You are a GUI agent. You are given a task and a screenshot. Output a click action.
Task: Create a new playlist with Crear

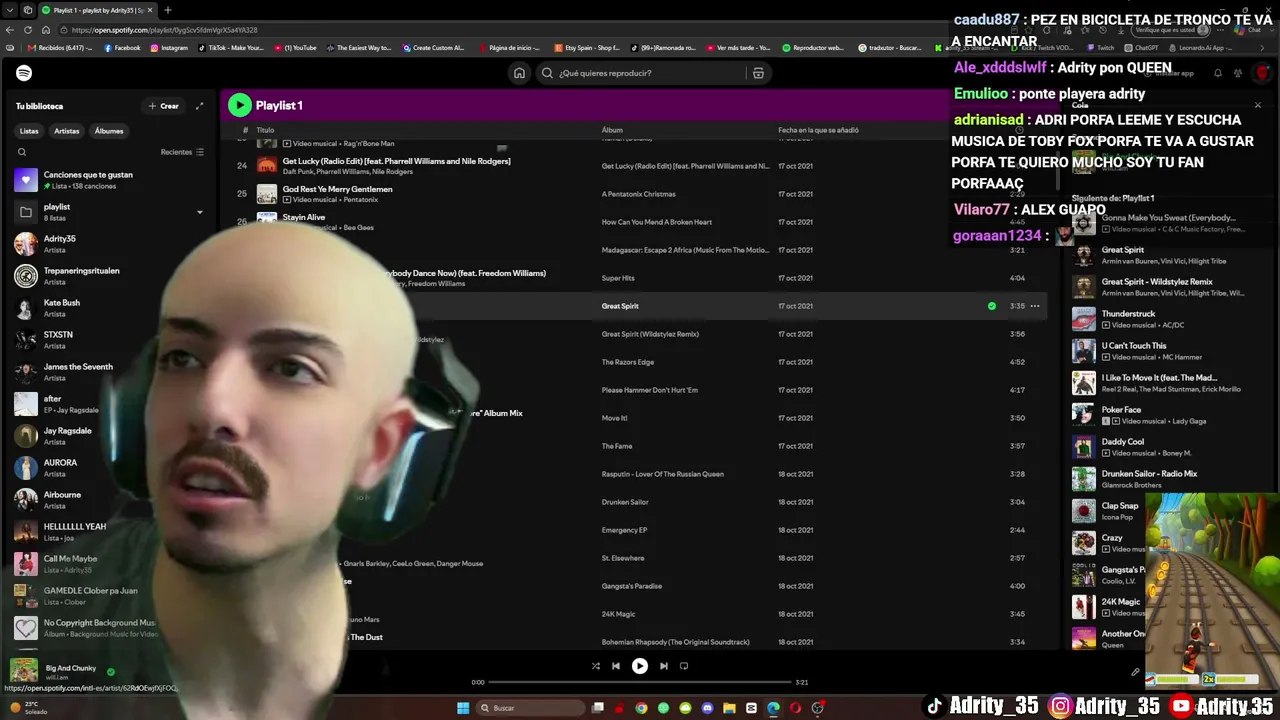click(x=164, y=106)
